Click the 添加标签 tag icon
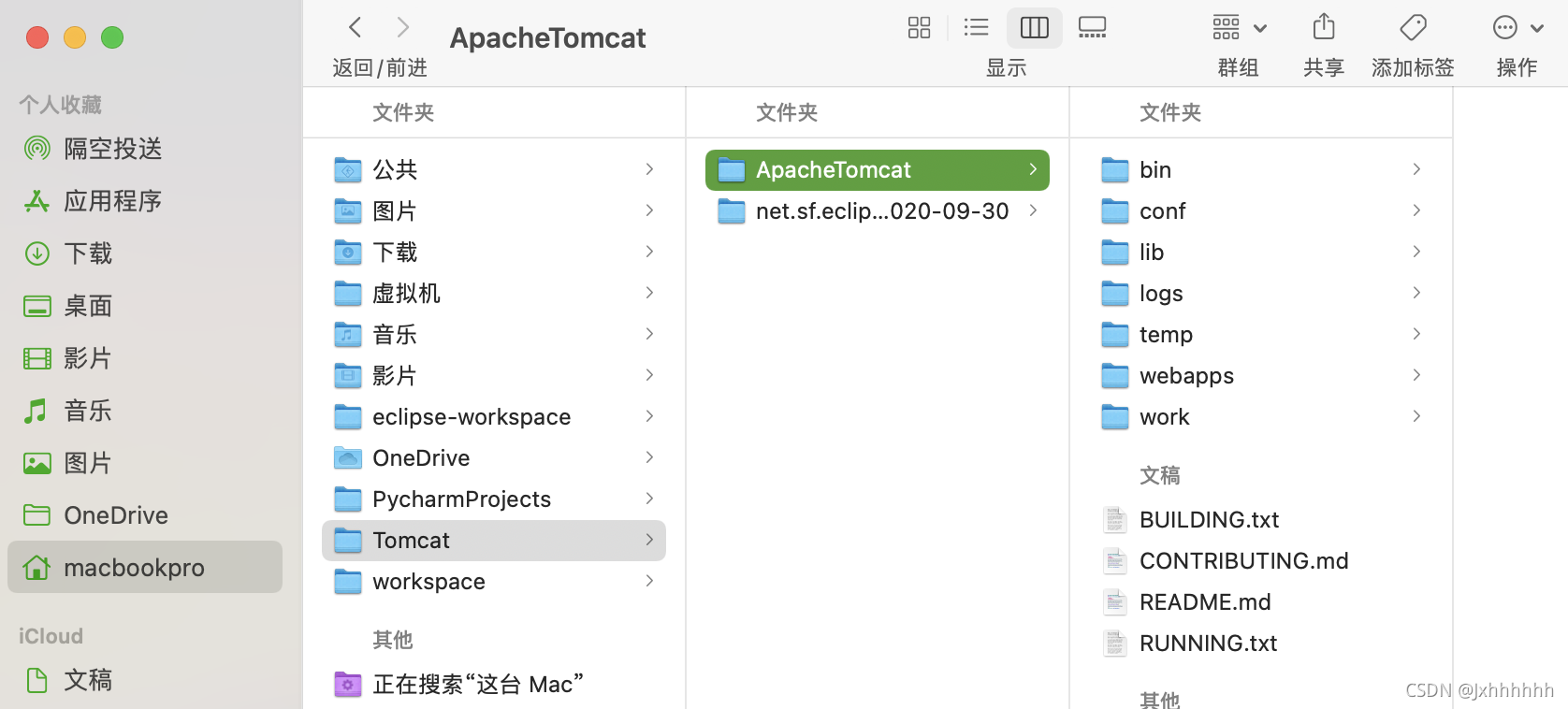Screen dimensions: 1568x709 [x=1413, y=27]
